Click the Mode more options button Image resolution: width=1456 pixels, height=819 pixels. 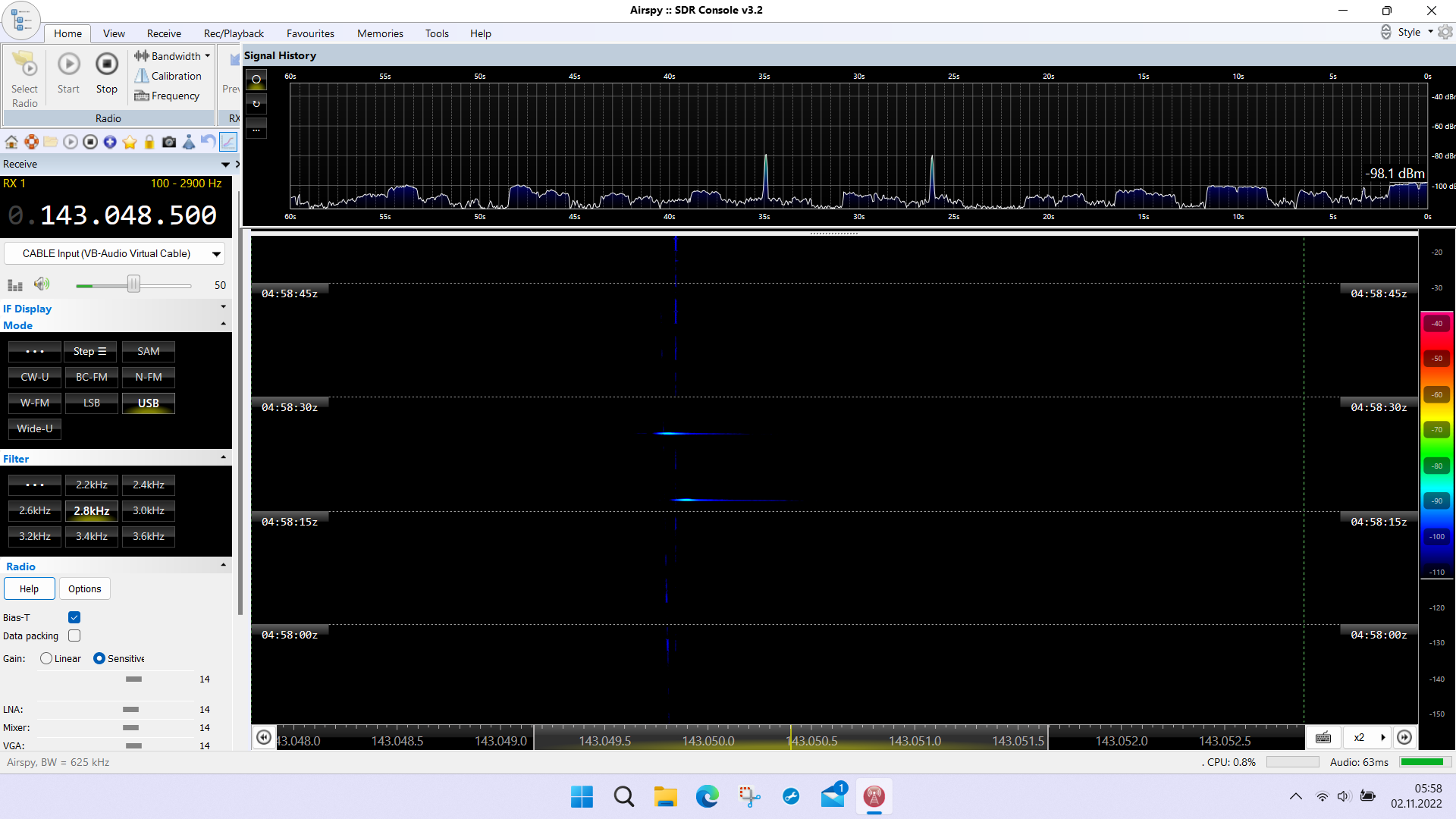click(35, 351)
